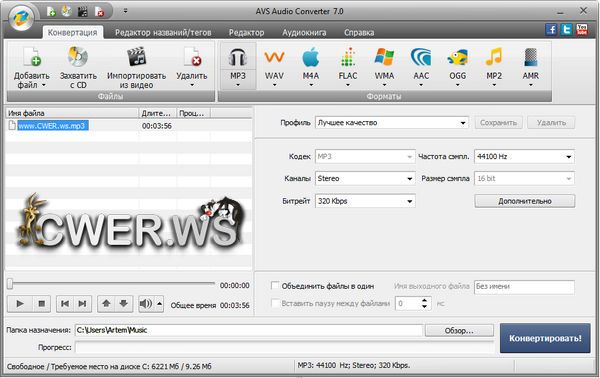Screen dimensions: 600x378
Task: Select the AMR format
Action: coord(531,67)
